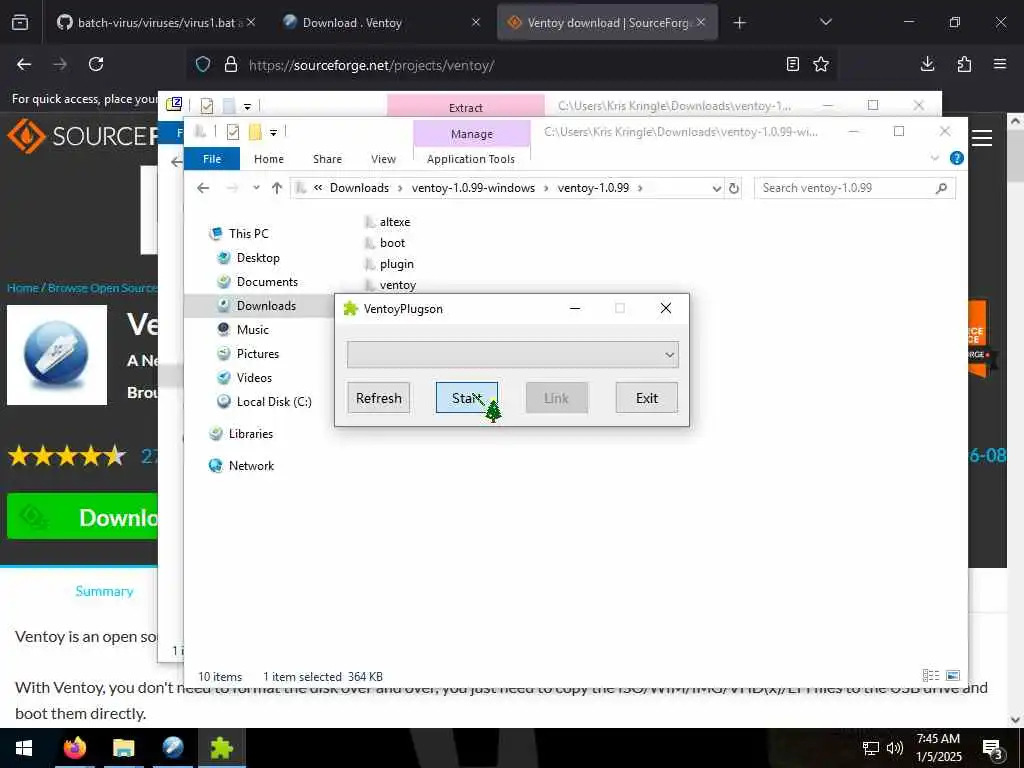1024x768 pixels.
Task: Click New folder icon in quick access toolbar
Action: (x=255, y=133)
